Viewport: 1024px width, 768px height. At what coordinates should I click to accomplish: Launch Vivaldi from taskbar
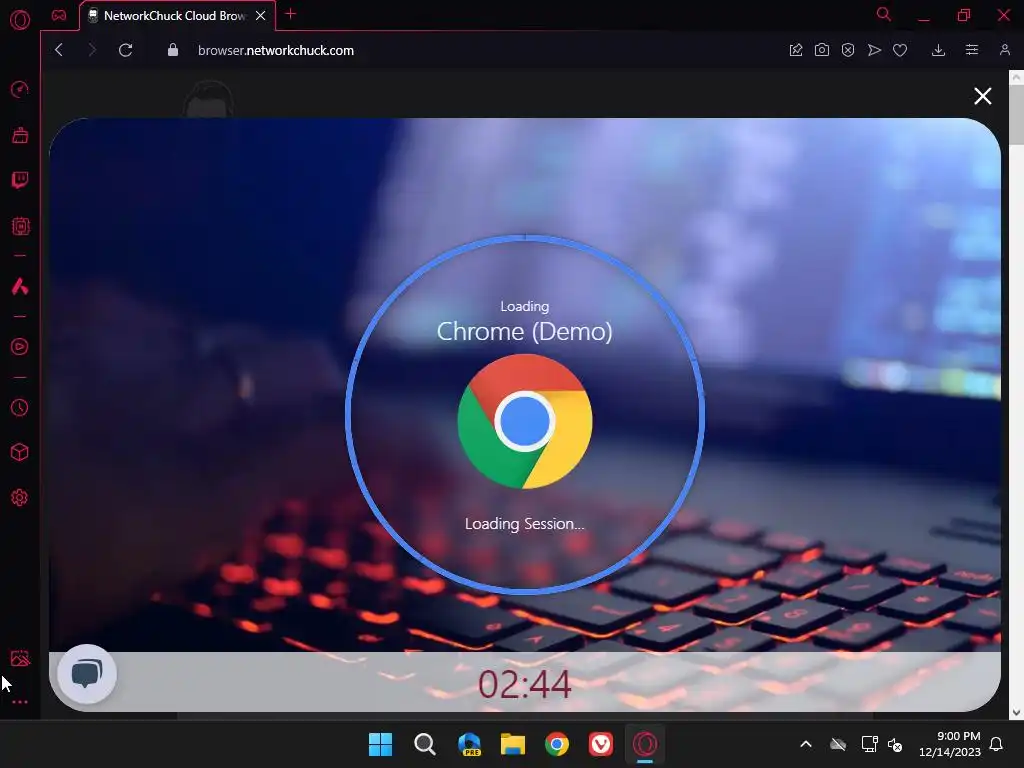pos(601,744)
